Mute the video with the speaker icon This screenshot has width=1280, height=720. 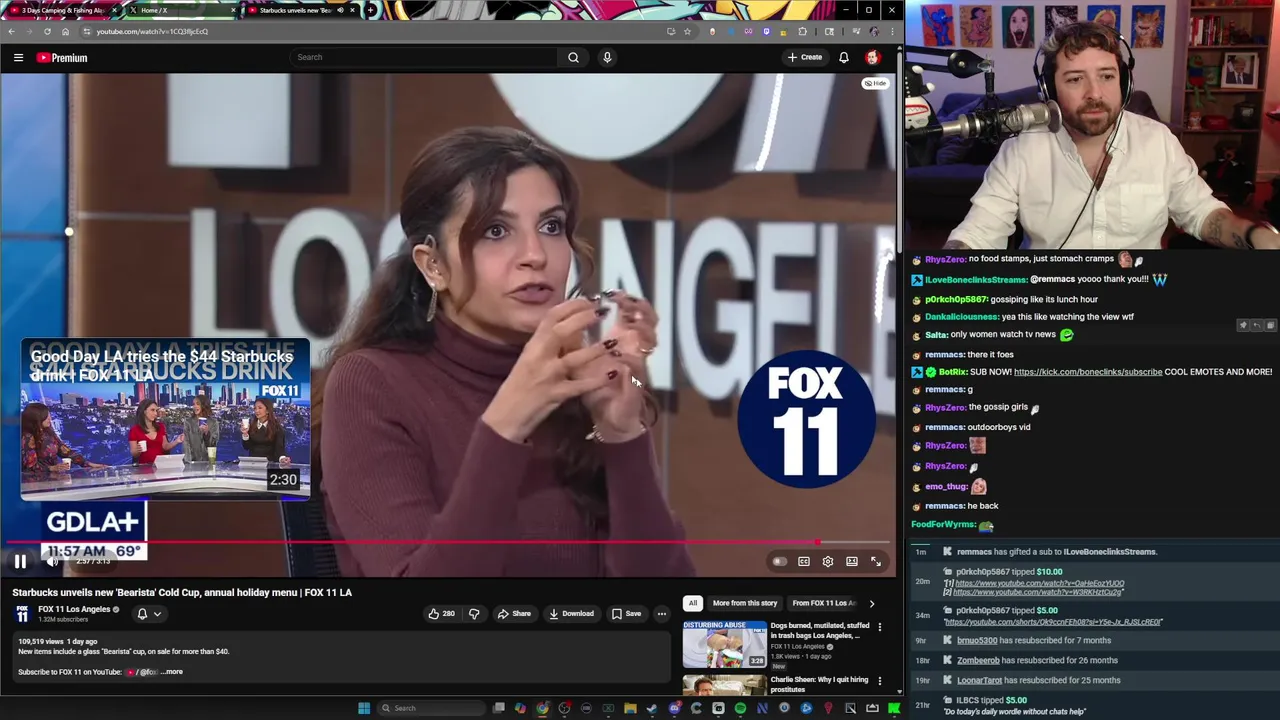click(x=53, y=562)
